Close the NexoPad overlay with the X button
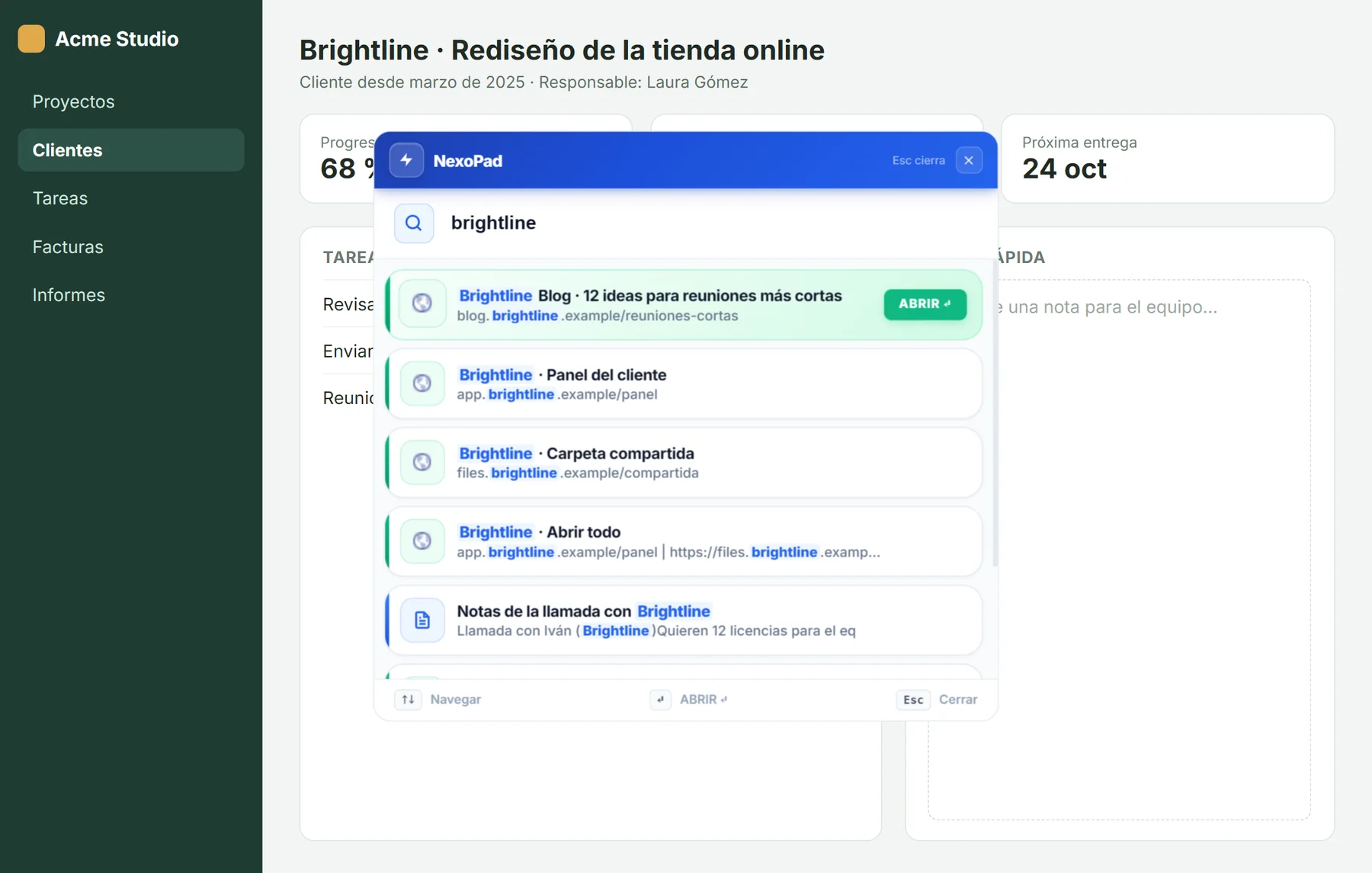 969,160
